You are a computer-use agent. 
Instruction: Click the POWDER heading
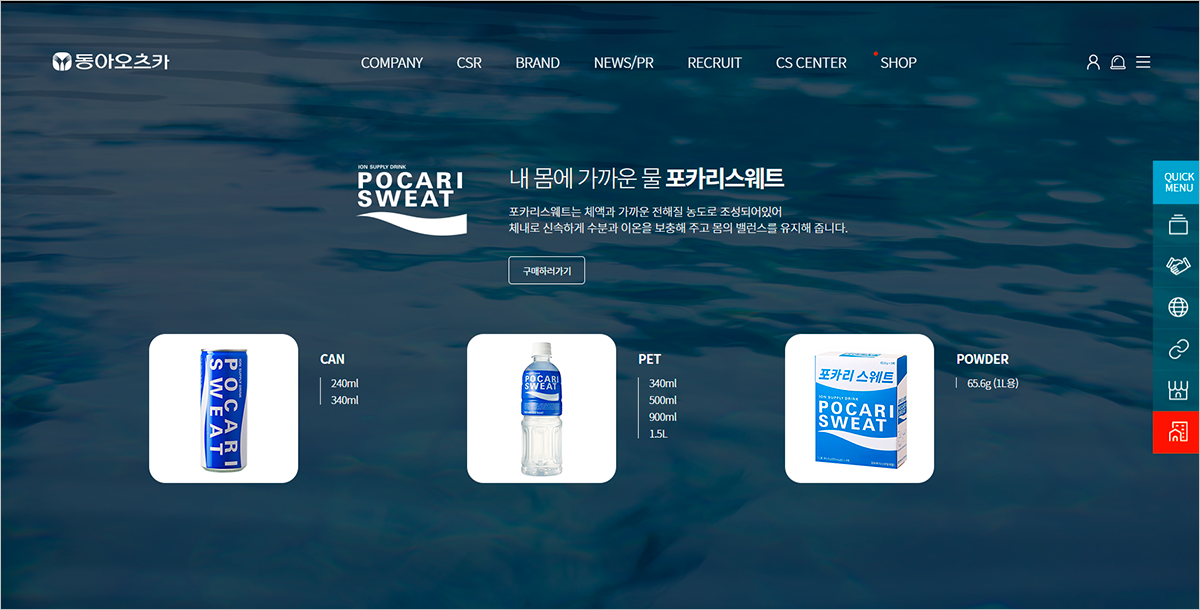tap(983, 359)
